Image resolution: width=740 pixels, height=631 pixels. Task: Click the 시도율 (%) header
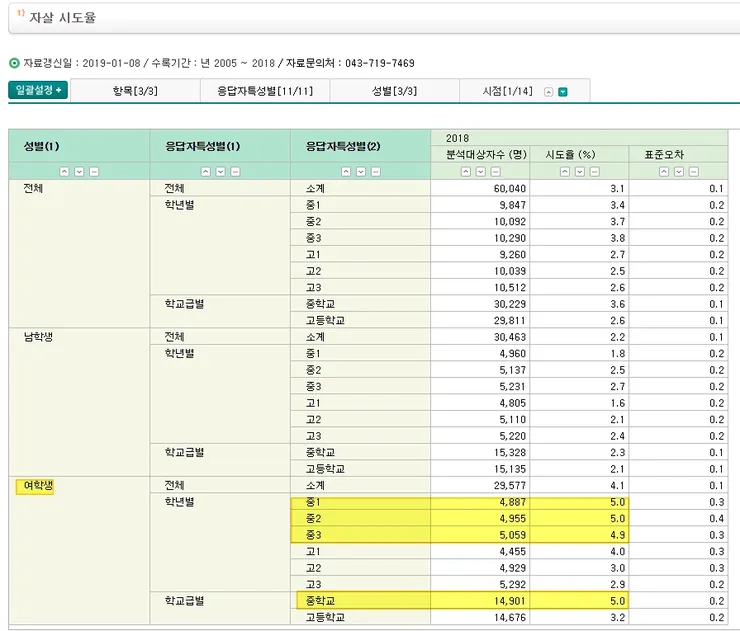click(580, 154)
